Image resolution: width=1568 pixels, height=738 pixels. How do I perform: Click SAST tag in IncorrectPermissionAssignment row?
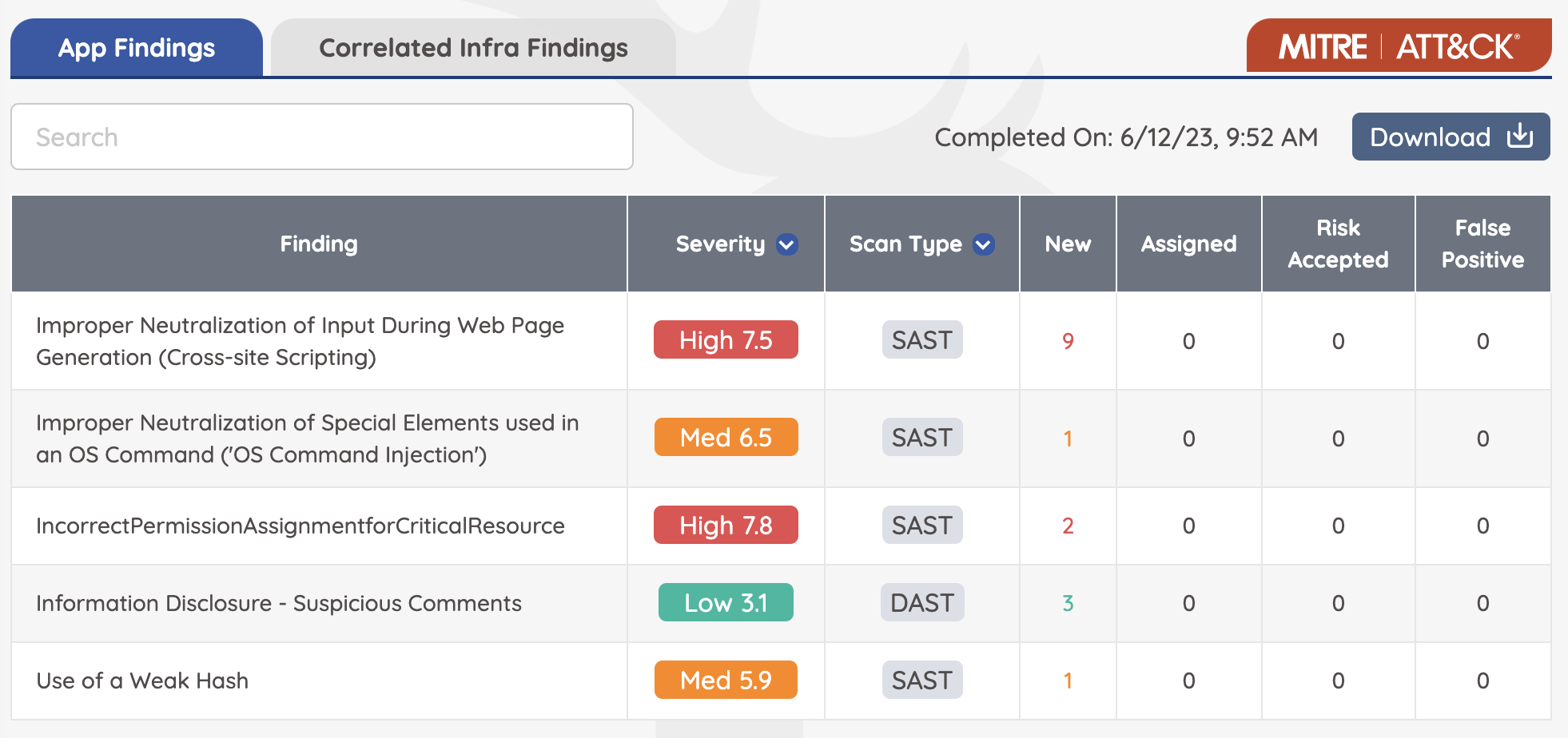(922, 525)
